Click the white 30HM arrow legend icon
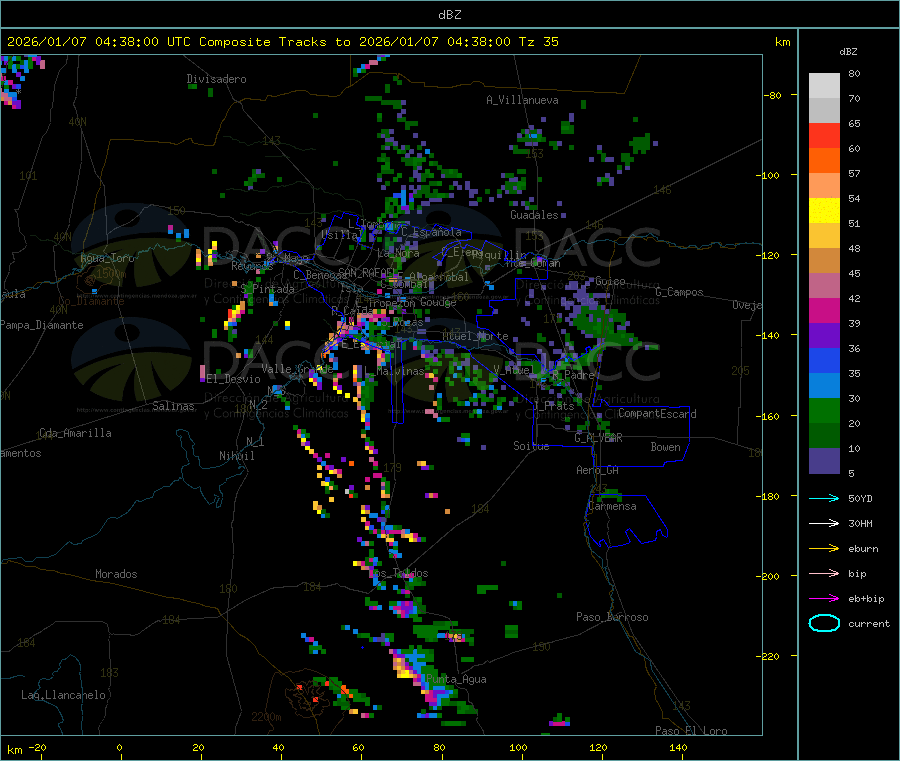 pyautogui.click(x=824, y=523)
